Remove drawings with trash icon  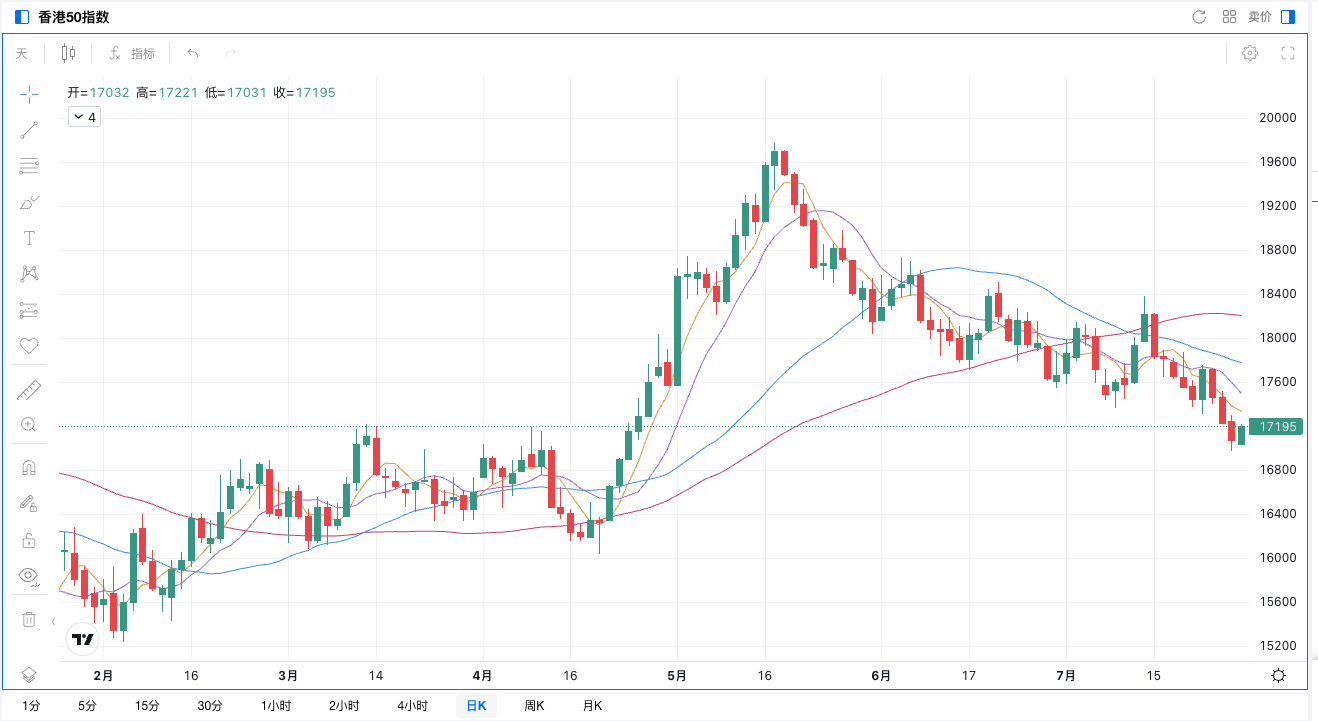coord(29,619)
